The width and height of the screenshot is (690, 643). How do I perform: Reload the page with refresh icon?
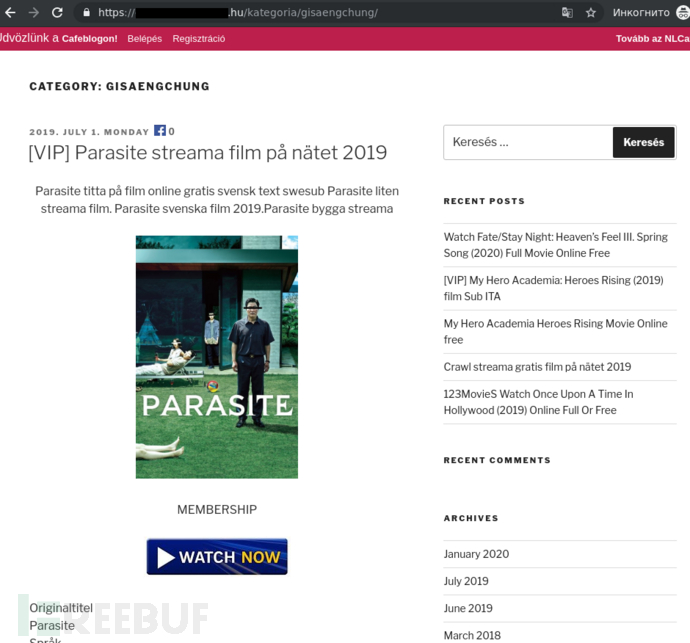tap(57, 12)
